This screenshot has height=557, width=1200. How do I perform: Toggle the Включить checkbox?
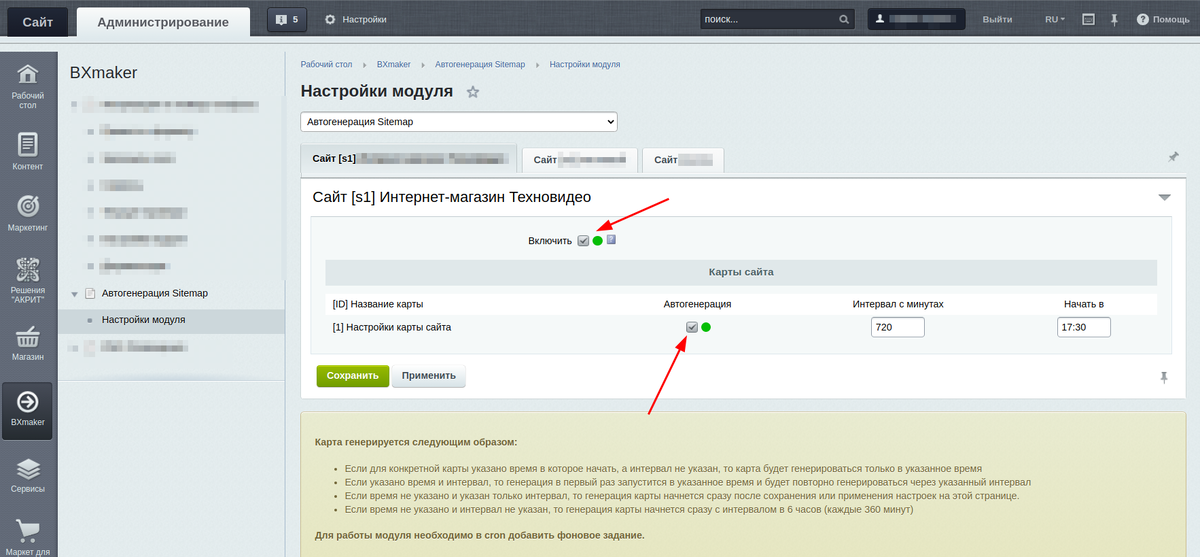[583, 241]
